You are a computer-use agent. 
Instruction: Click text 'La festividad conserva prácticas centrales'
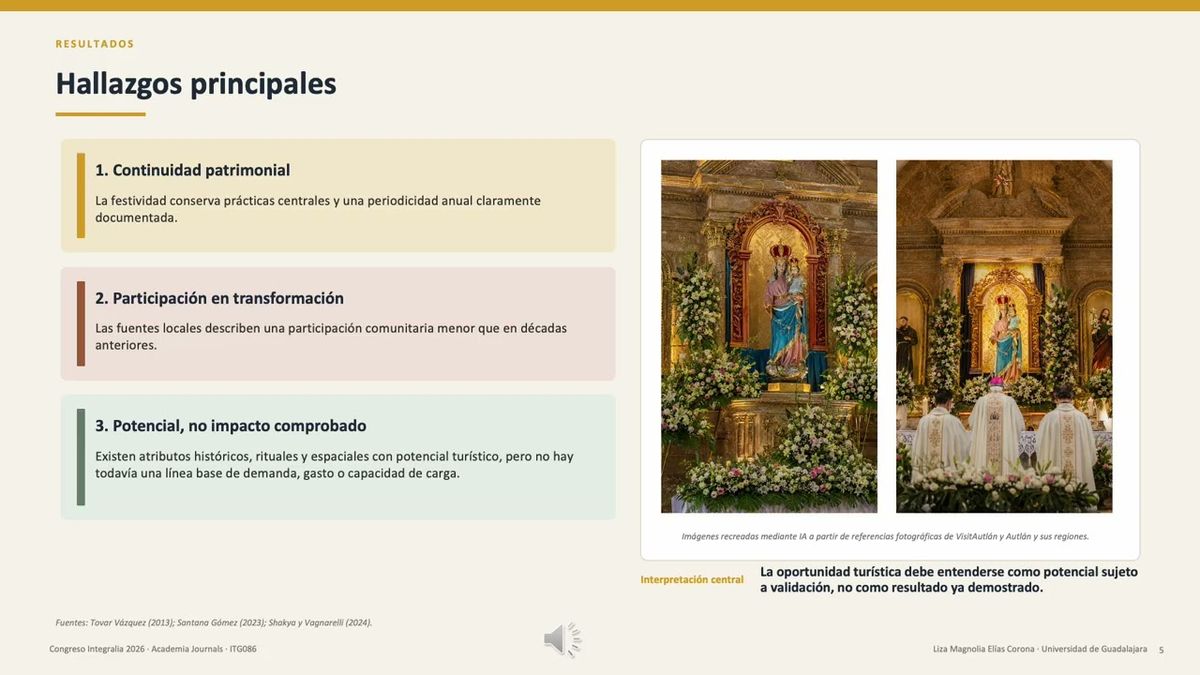pos(212,200)
